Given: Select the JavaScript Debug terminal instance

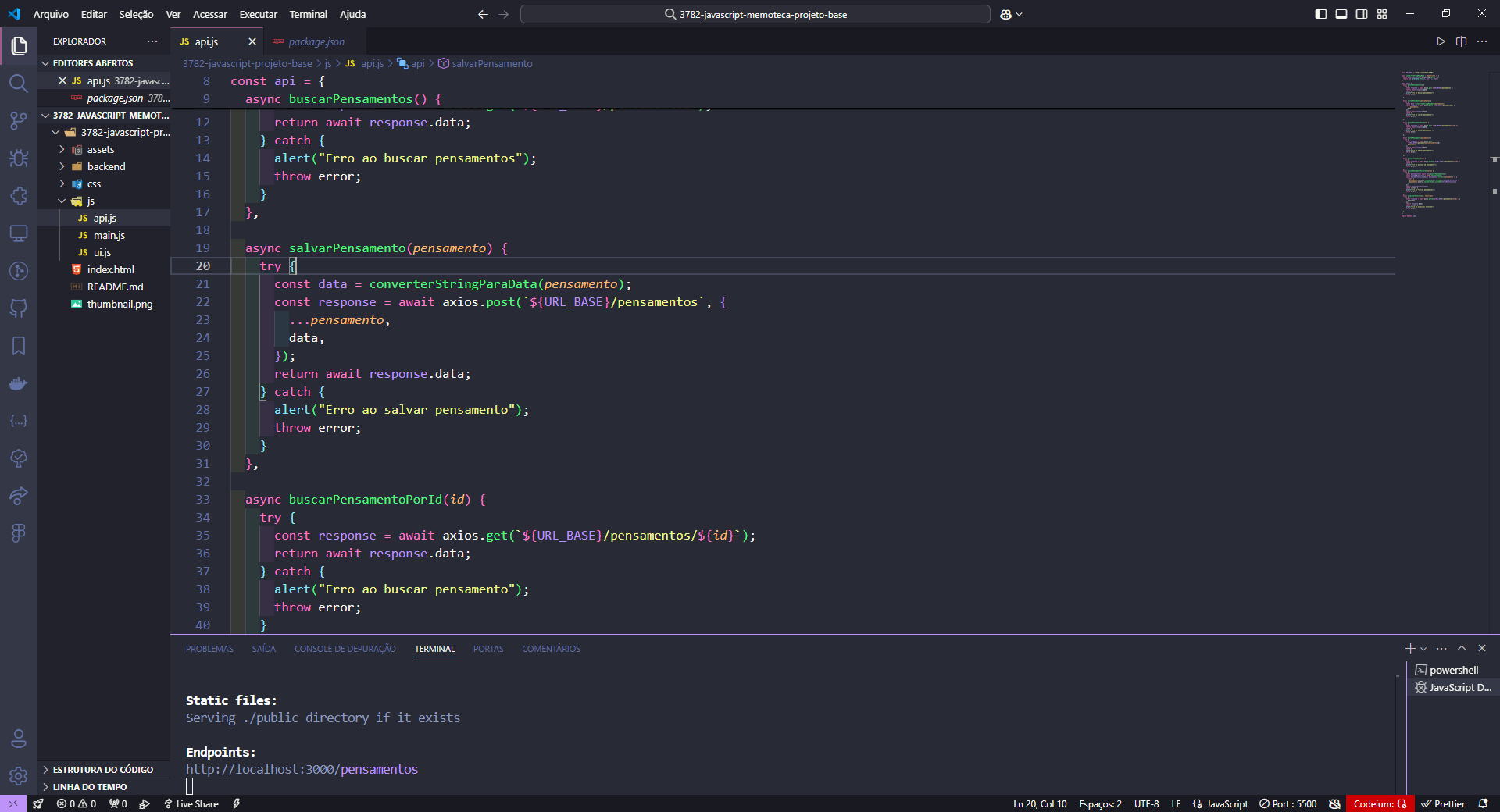Looking at the screenshot, I should pyautogui.click(x=1452, y=687).
